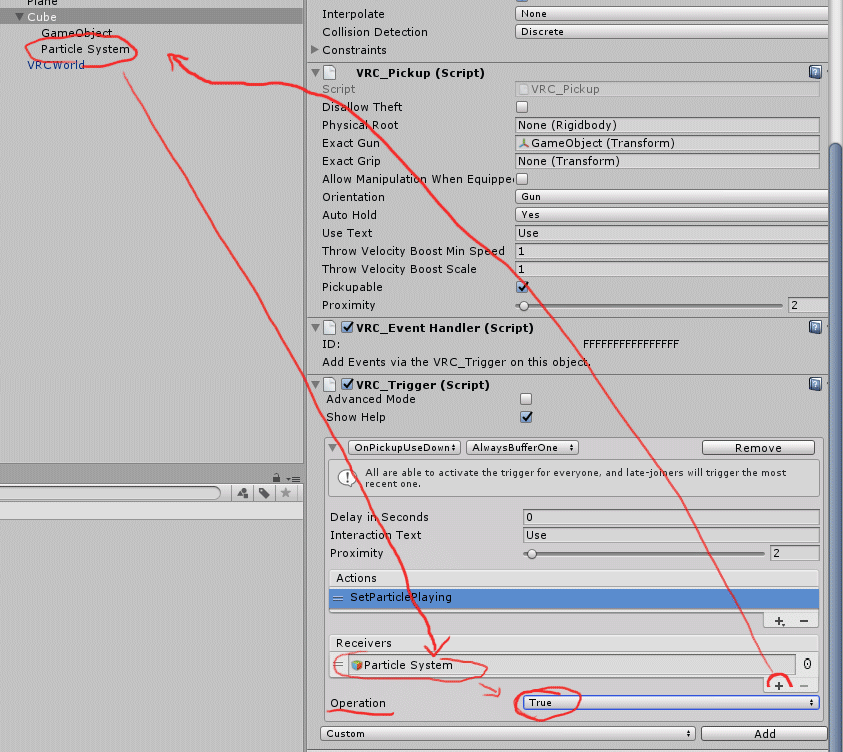843x752 pixels.
Task: Select the SetParticlePlaying action row
Action: click(574, 598)
